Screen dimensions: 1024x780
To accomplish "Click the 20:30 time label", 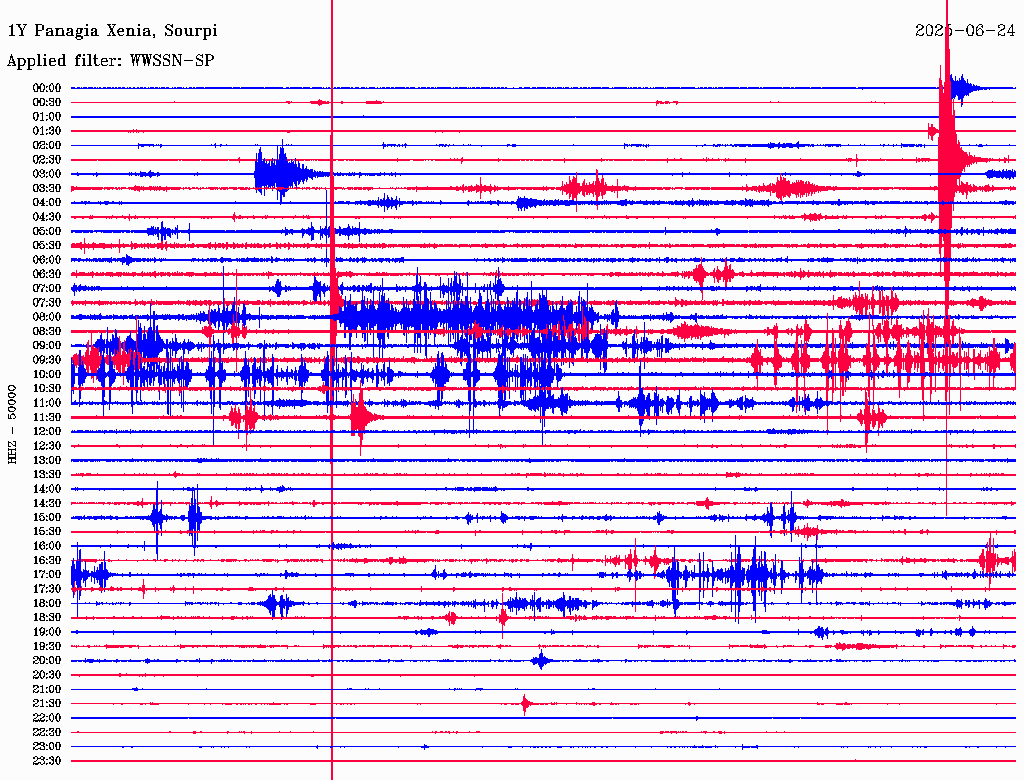I will point(47,675).
